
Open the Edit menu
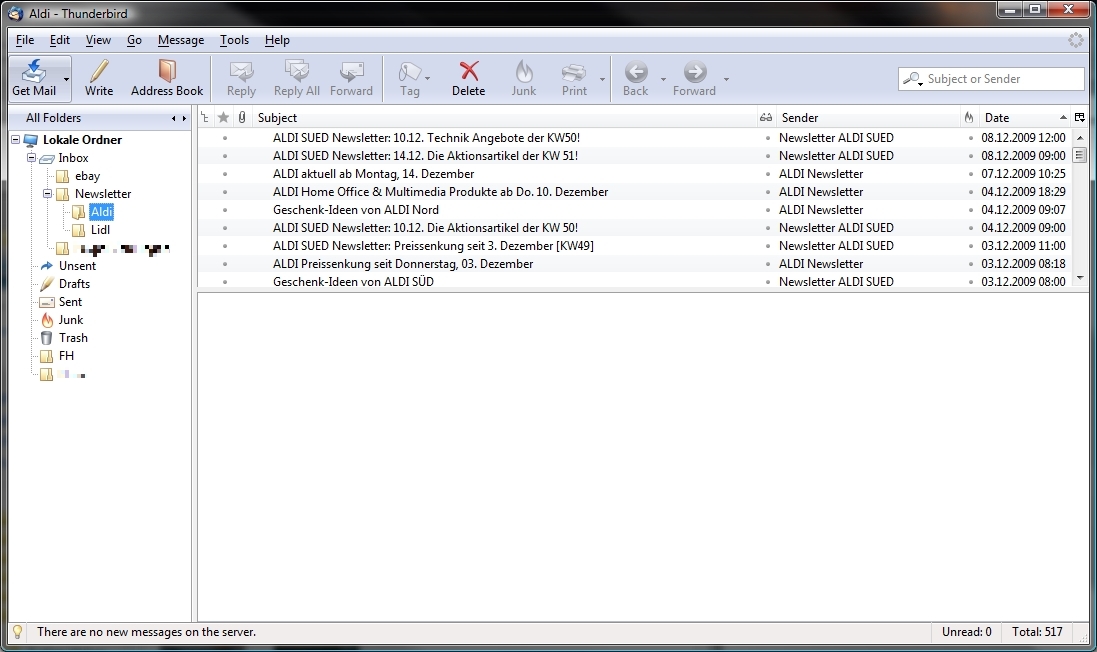pos(59,40)
